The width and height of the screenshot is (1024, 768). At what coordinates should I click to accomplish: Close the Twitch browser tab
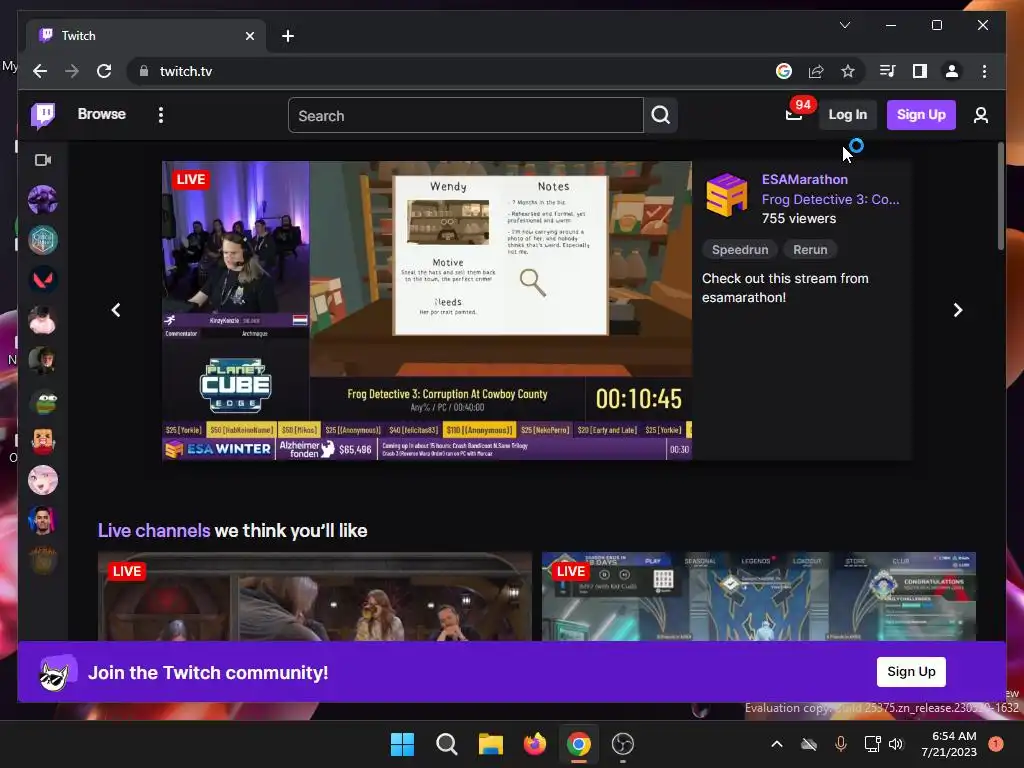[x=249, y=36]
